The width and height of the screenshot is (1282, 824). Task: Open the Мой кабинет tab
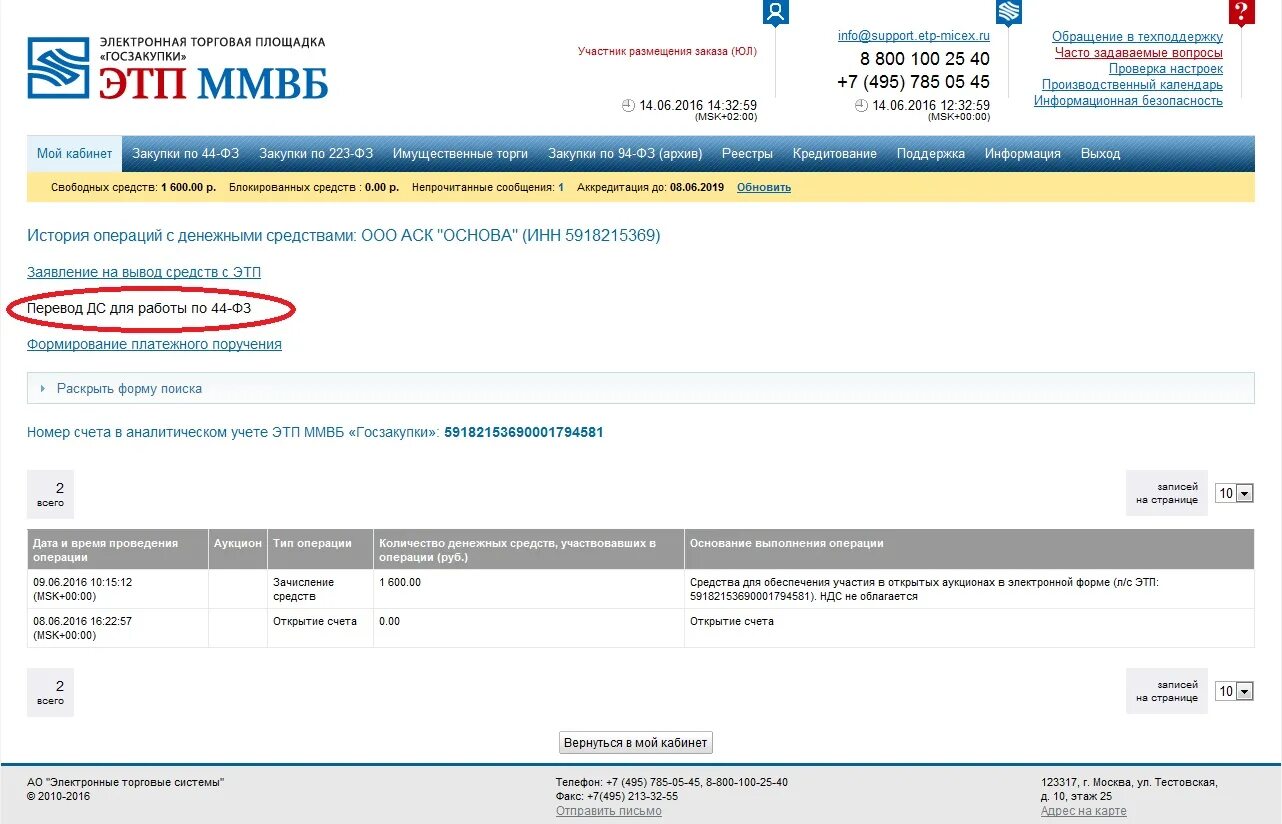click(x=75, y=154)
